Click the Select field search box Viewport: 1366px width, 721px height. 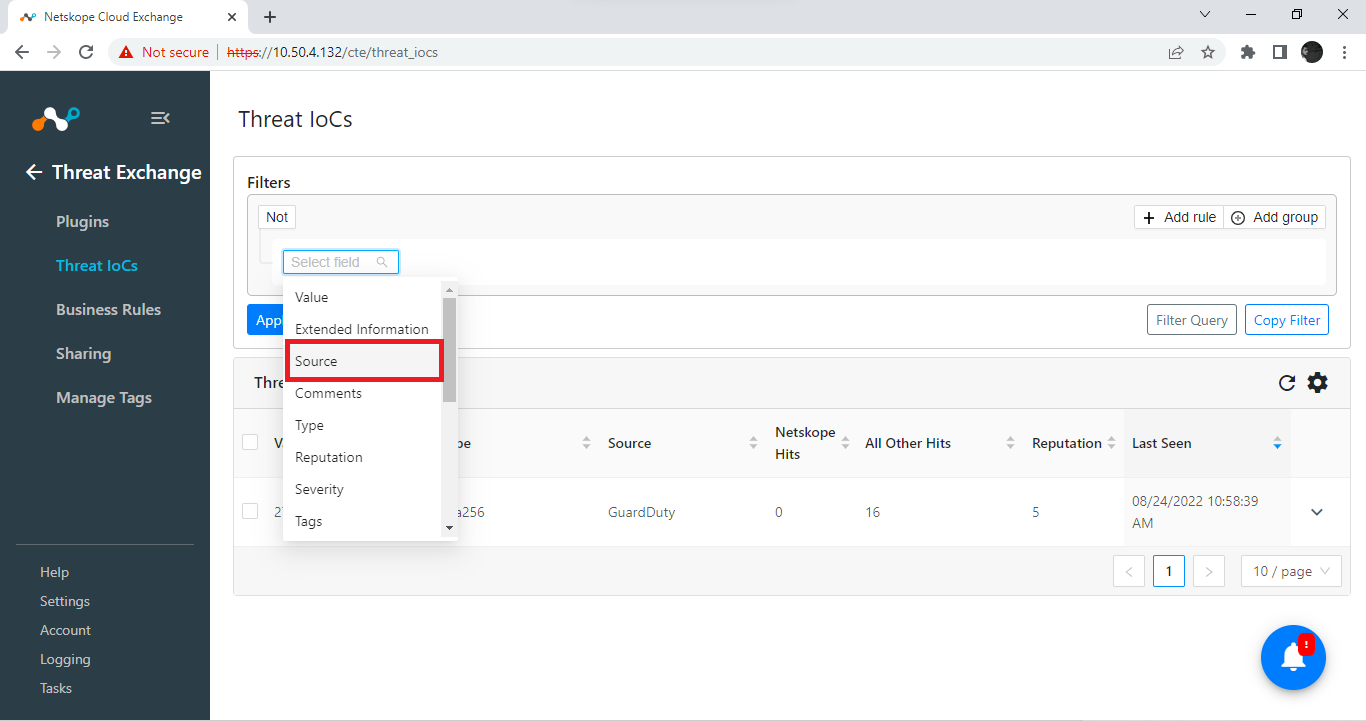[x=341, y=262]
